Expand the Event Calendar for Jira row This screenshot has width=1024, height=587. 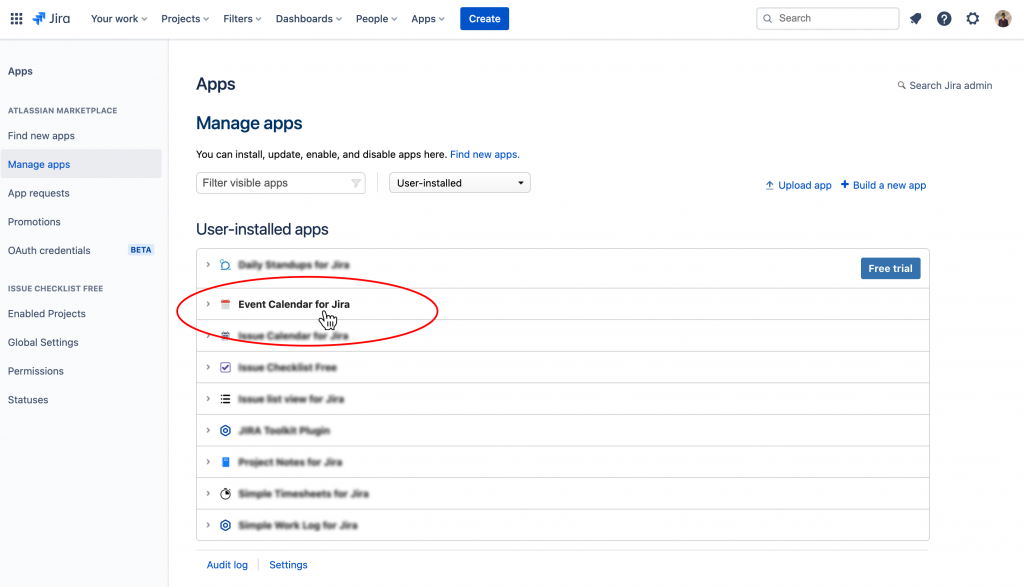point(208,304)
